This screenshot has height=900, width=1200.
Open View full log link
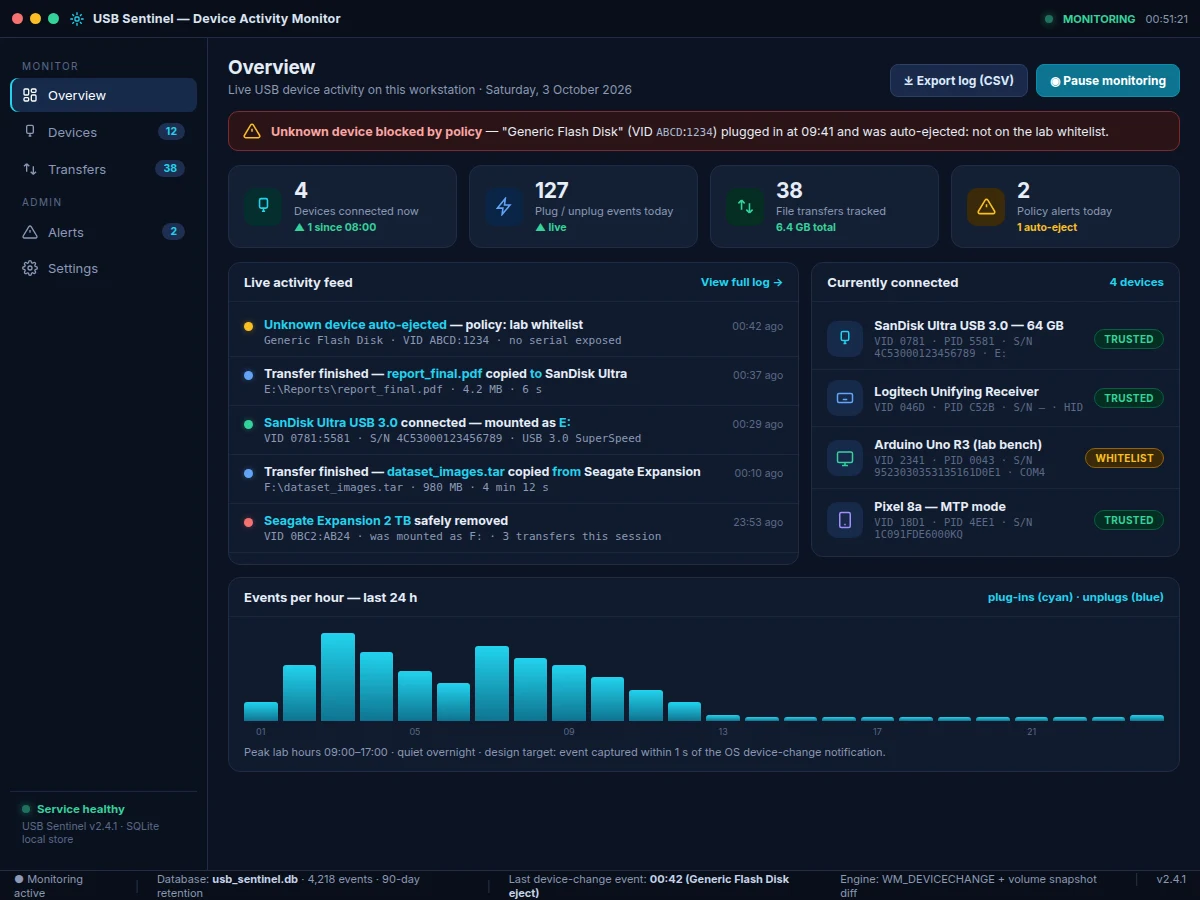742,282
